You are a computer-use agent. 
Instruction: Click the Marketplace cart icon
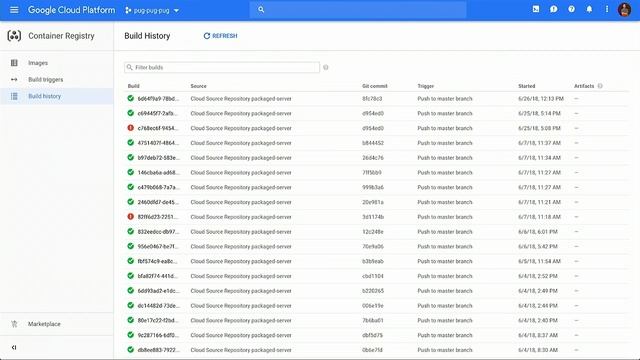(14, 324)
